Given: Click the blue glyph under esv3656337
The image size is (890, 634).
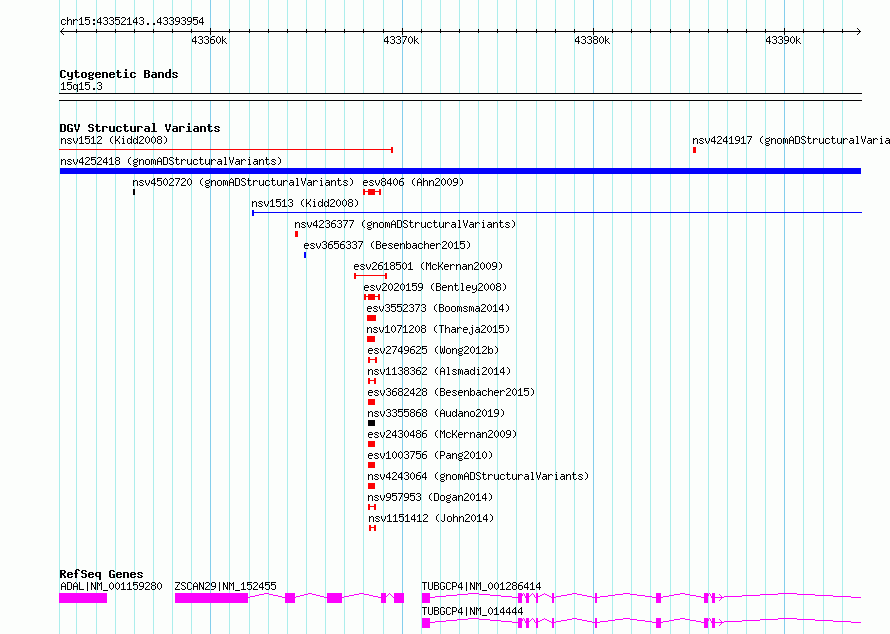Looking at the screenshot, I should pyautogui.click(x=305, y=255).
